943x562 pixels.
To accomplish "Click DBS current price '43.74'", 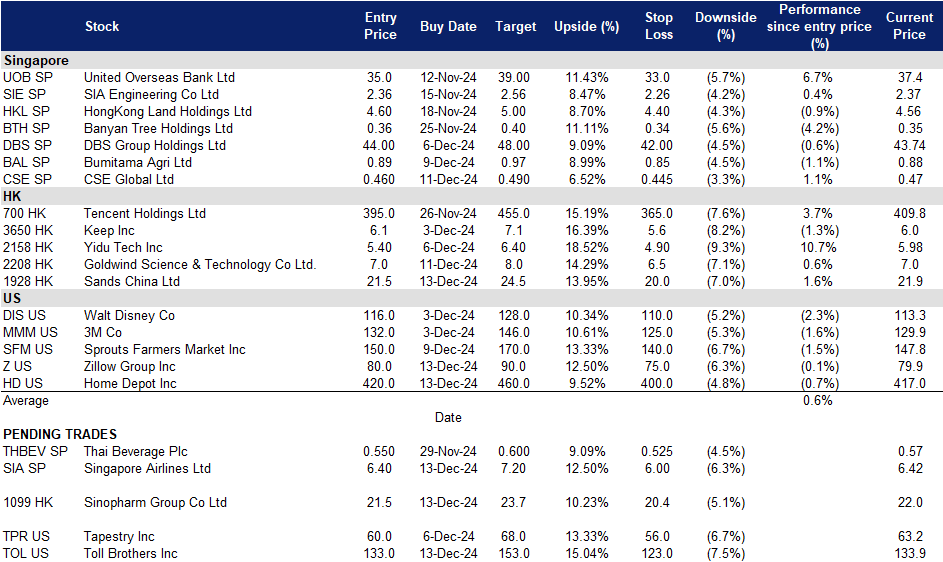I will click(x=910, y=146).
